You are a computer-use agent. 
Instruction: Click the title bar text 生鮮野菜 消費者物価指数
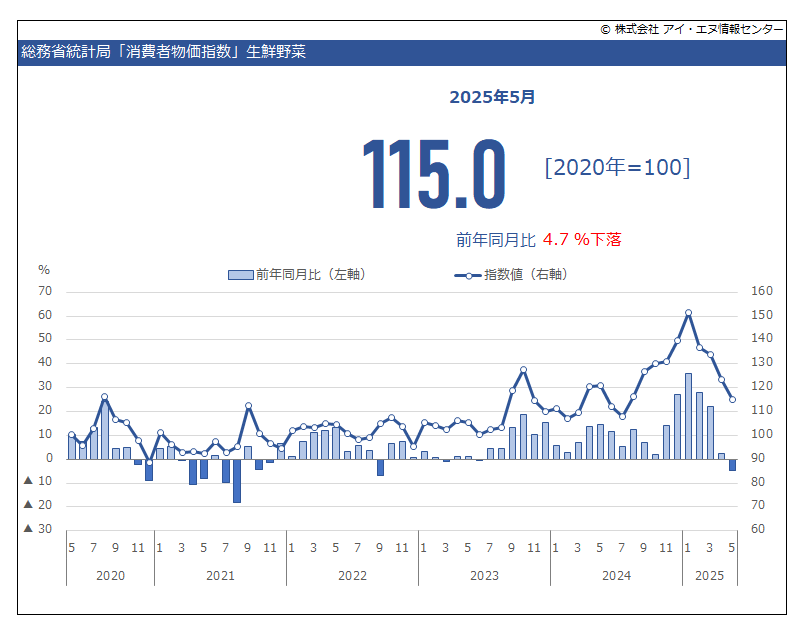click(164, 52)
